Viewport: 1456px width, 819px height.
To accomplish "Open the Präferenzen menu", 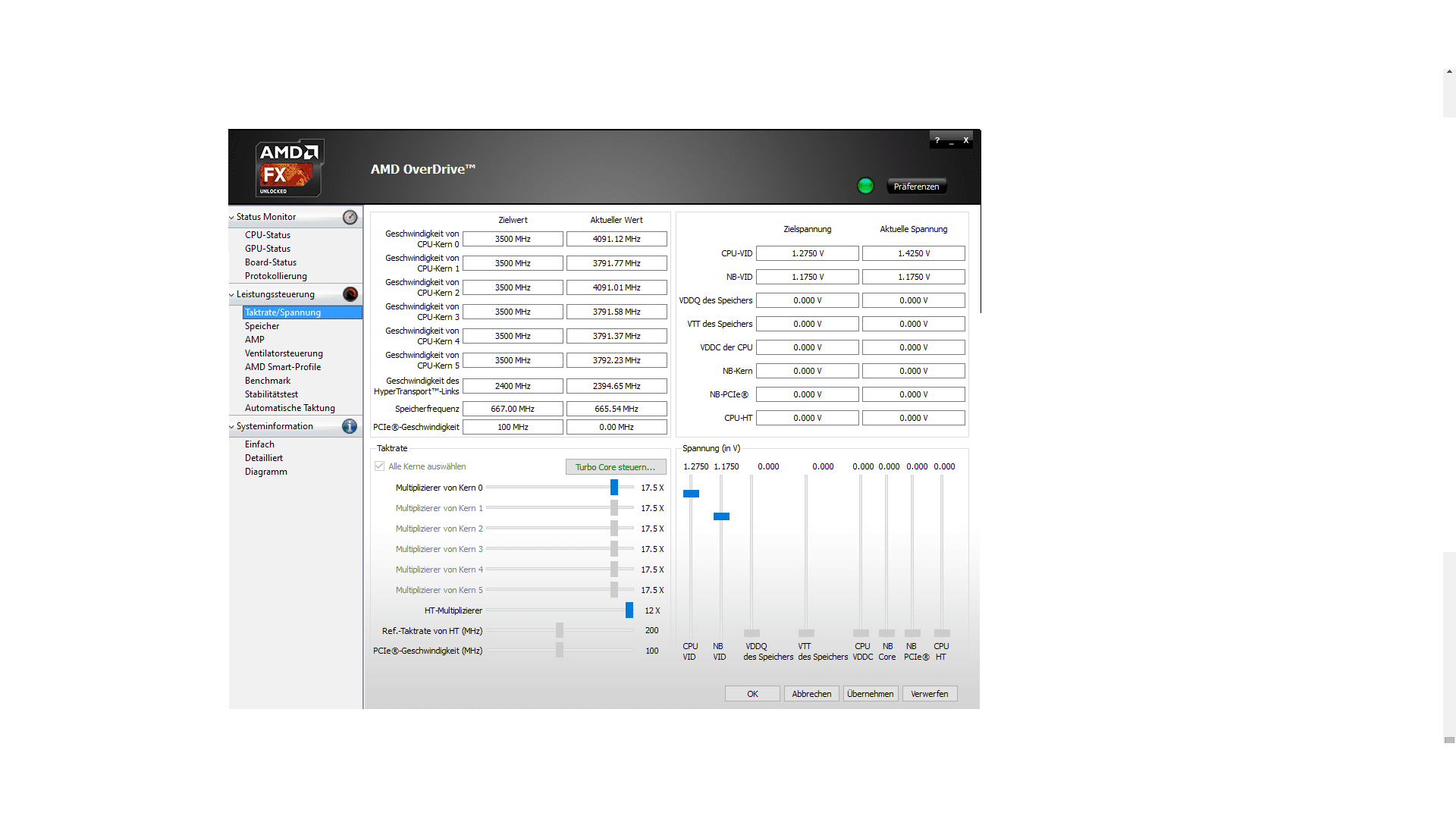I will pyautogui.click(x=916, y=187).
